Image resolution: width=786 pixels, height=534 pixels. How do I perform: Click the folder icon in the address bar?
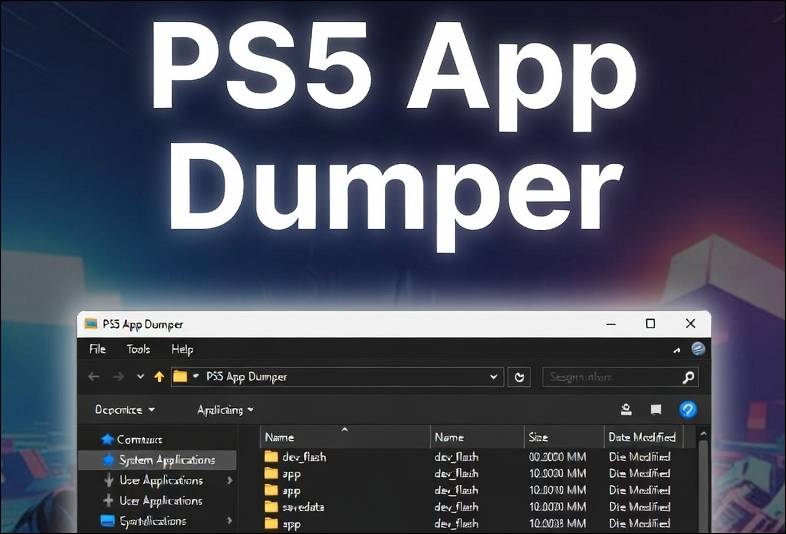[179, 376]
